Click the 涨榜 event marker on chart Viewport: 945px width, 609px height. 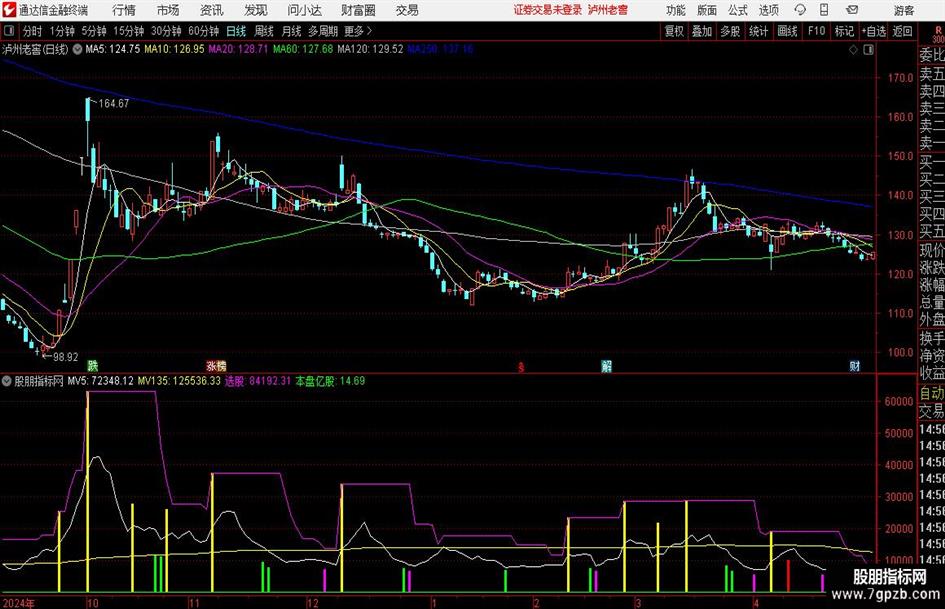[x=216, y=365]
